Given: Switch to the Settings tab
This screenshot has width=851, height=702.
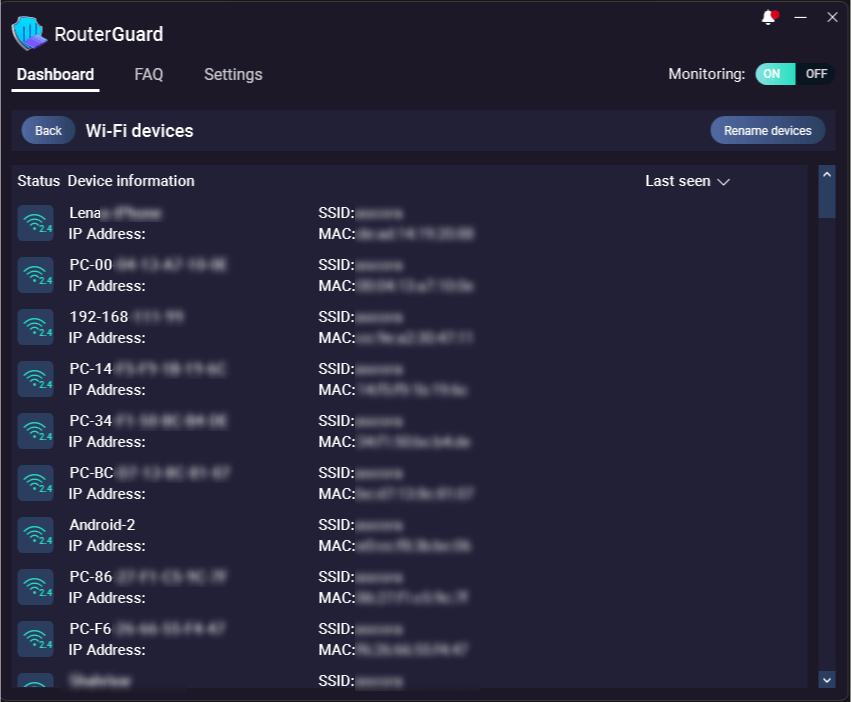Looking at the screenshot, I should point(233,75).
